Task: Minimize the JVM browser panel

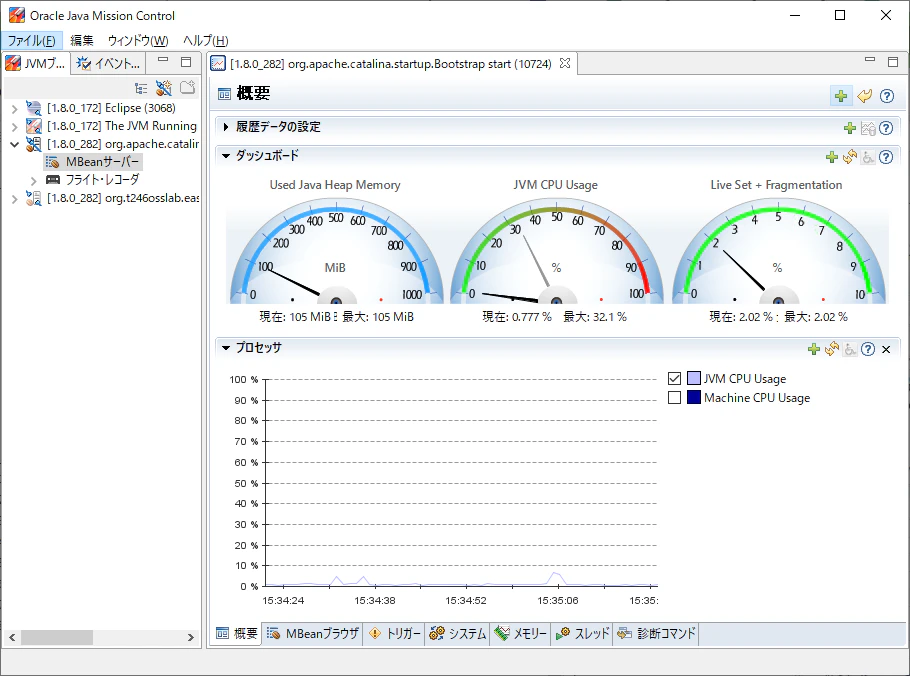Action: (x=162, y=60)
